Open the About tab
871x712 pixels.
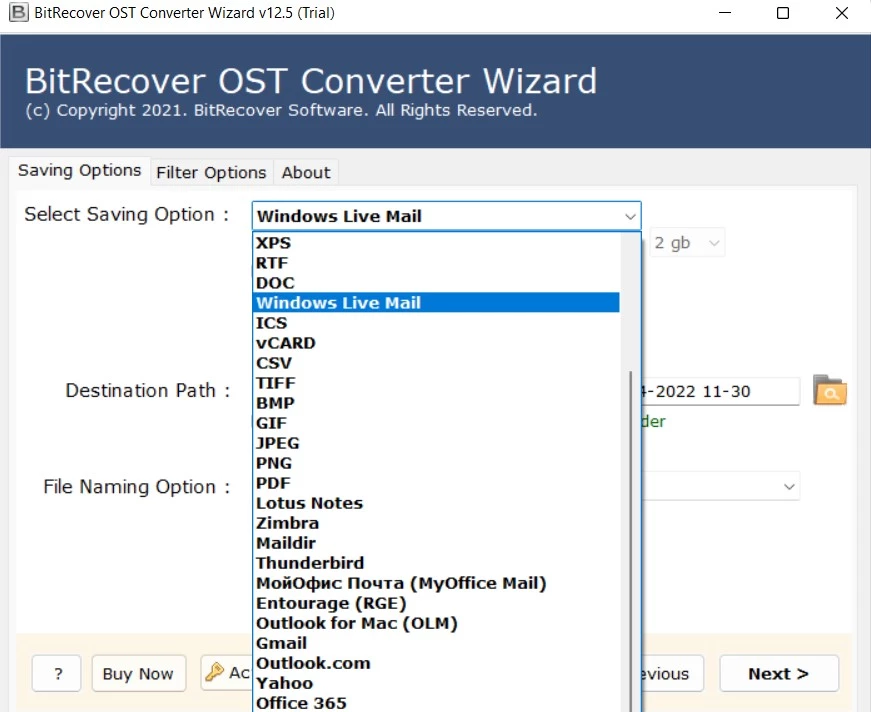pyautogui.click(x=306, y=173)
